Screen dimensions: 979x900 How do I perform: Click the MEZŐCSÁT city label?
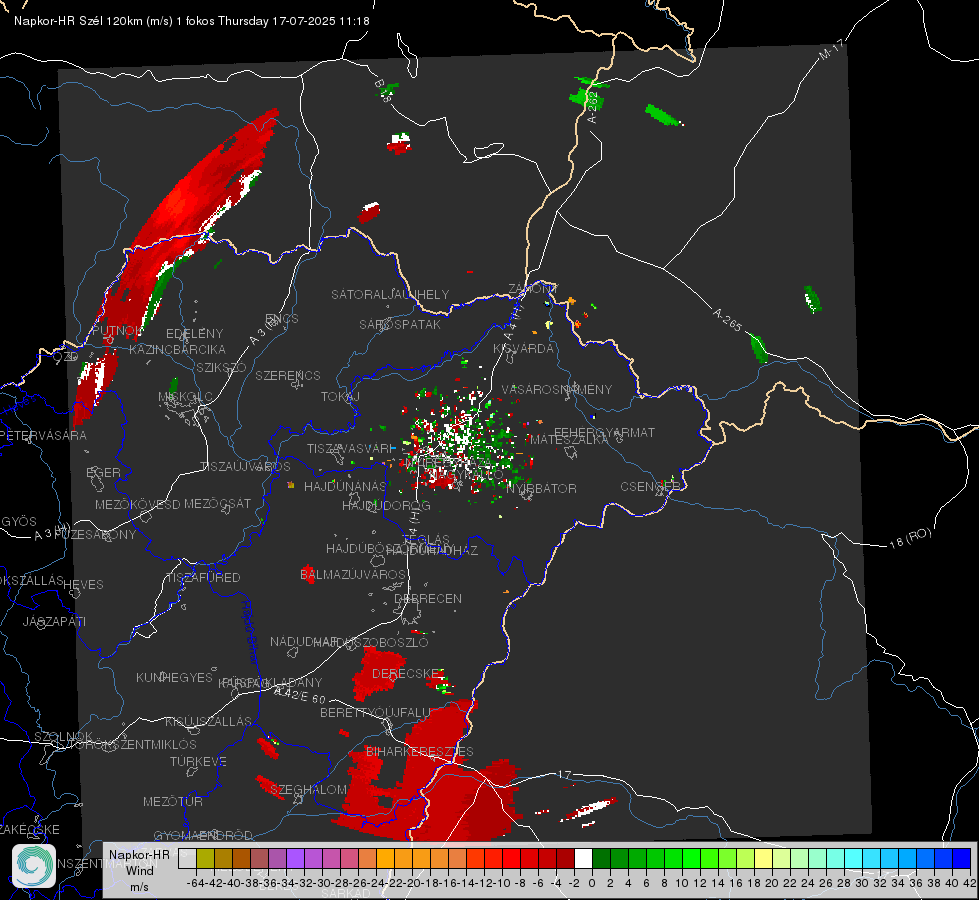(x=218, y=503)
